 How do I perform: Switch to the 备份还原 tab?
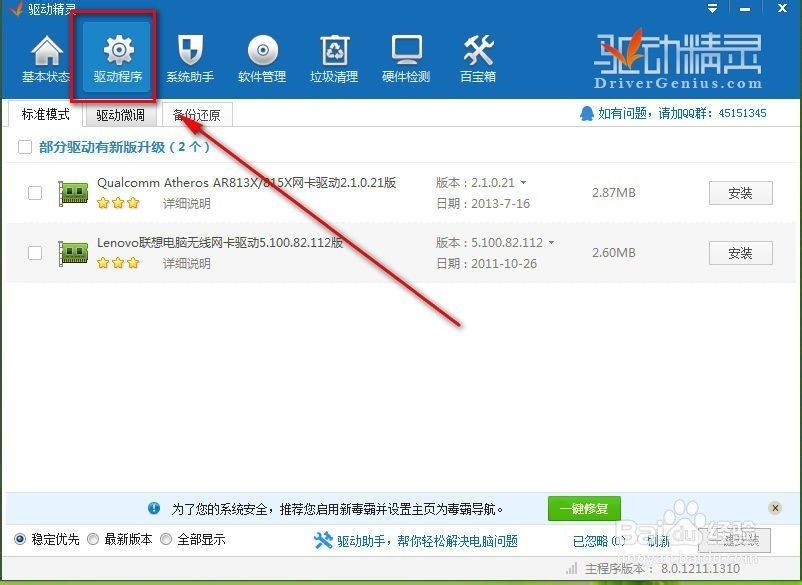pos(197,115)
